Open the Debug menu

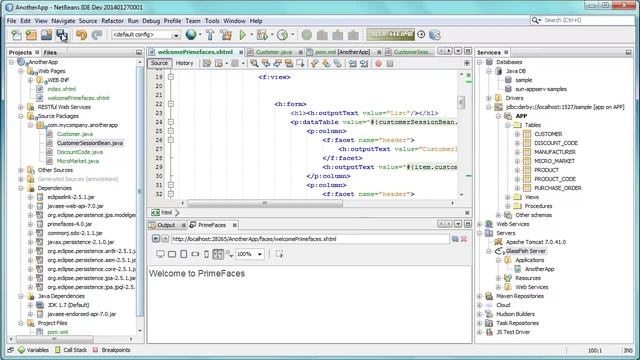point(151,21)
